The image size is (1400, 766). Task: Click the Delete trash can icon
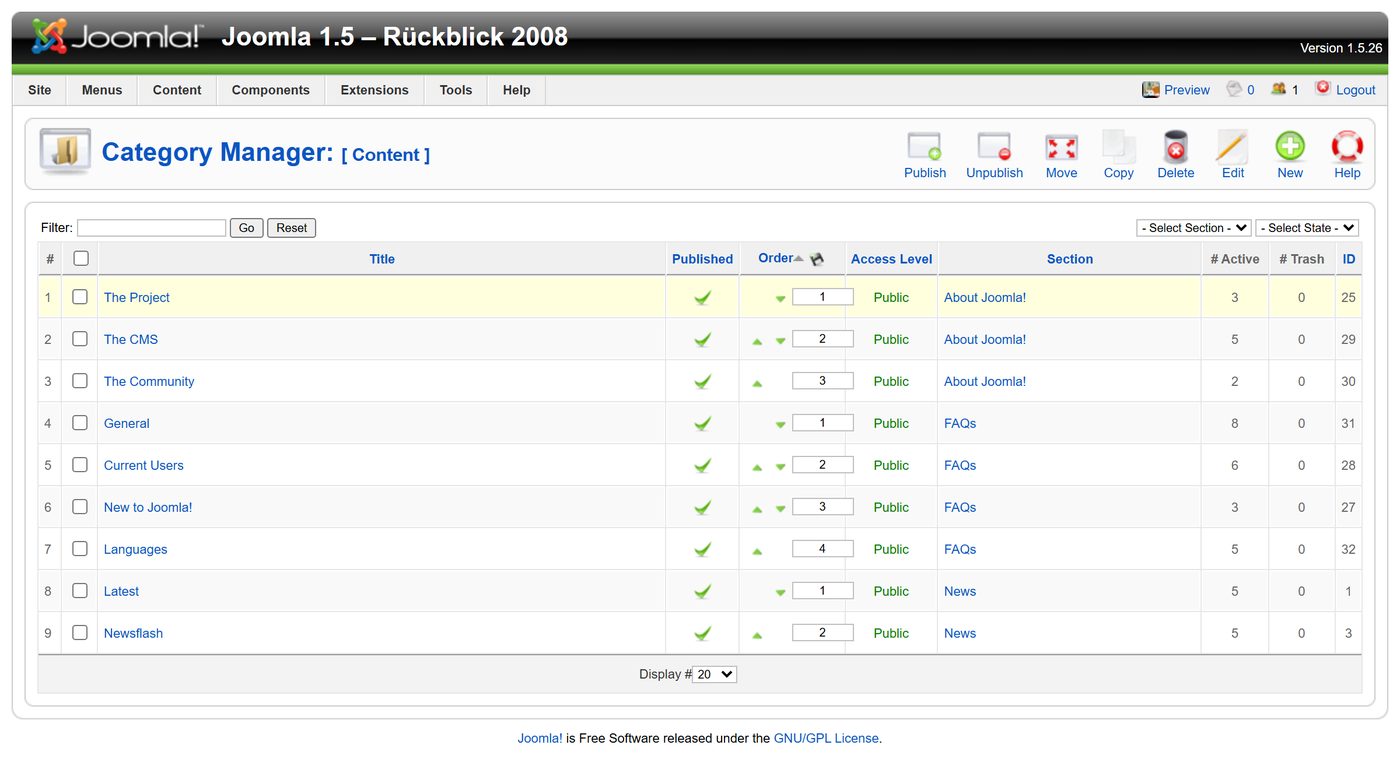(1175, 148)
